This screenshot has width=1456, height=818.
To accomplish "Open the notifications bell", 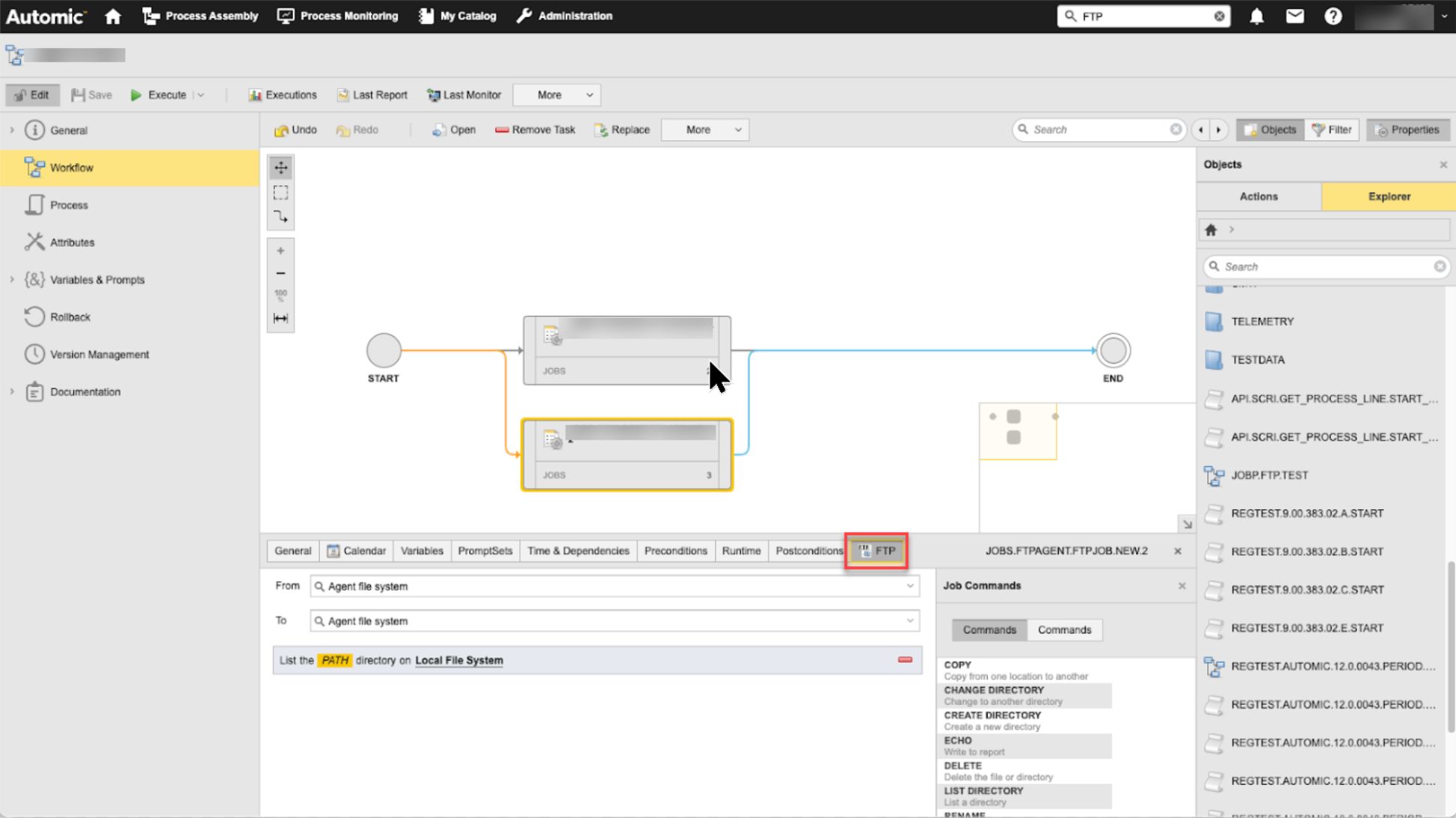I will (1257, 16).
